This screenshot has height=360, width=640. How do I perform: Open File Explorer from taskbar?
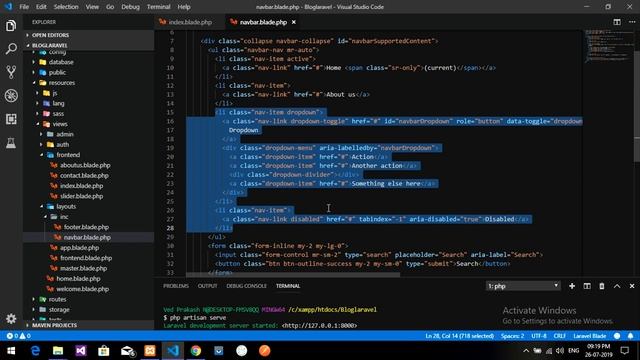(58, 351)
